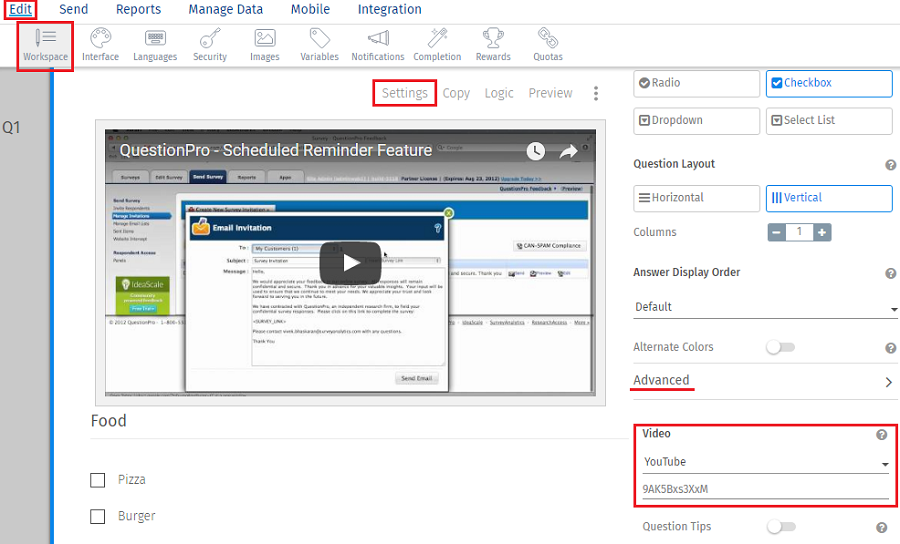Click the video title QuestionPro - Scheduled Reminder Feature
This screenshot has width=900, height=544.
pos(276,150)
